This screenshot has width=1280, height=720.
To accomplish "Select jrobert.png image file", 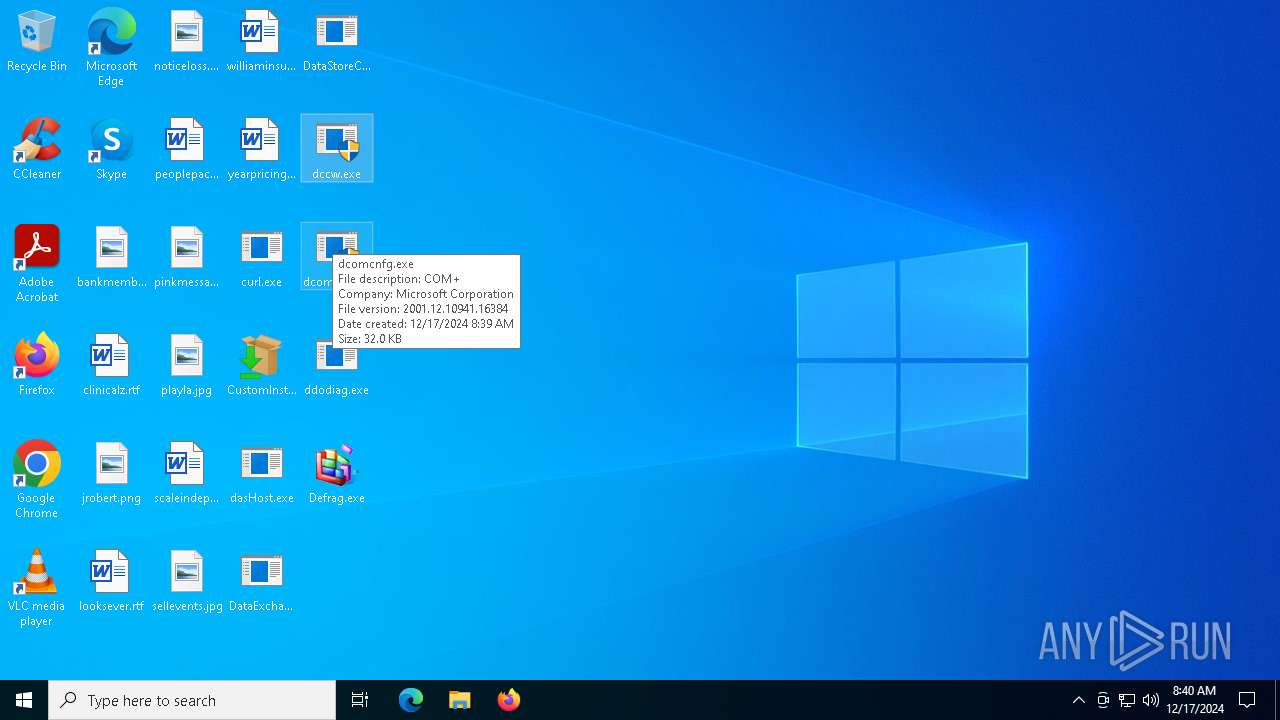I will (x=111, y=474).
